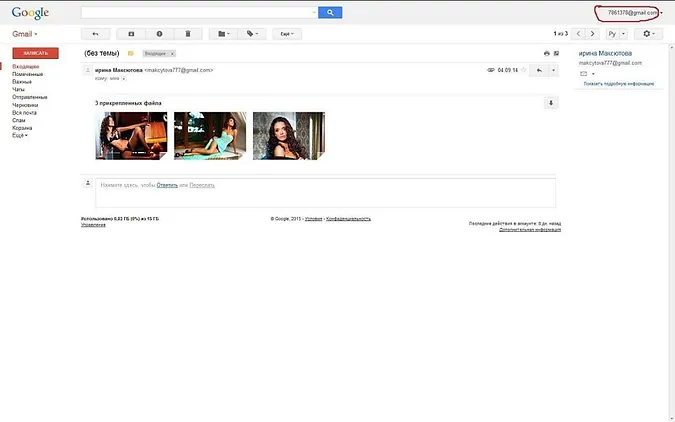
Task: Open the Важные folder
Action: [22, 82]
